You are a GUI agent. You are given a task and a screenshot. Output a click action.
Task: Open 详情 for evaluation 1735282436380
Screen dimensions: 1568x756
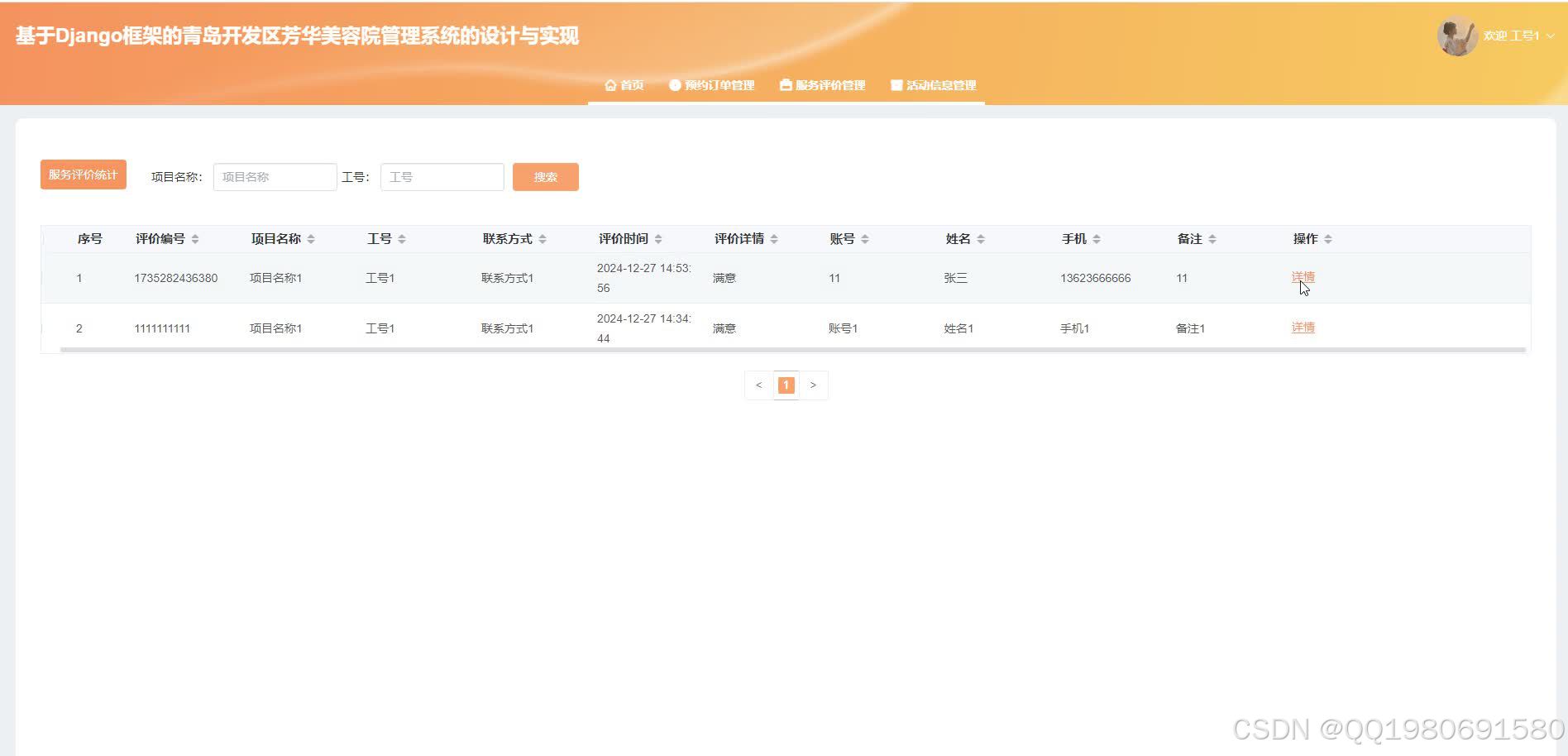1303,278
